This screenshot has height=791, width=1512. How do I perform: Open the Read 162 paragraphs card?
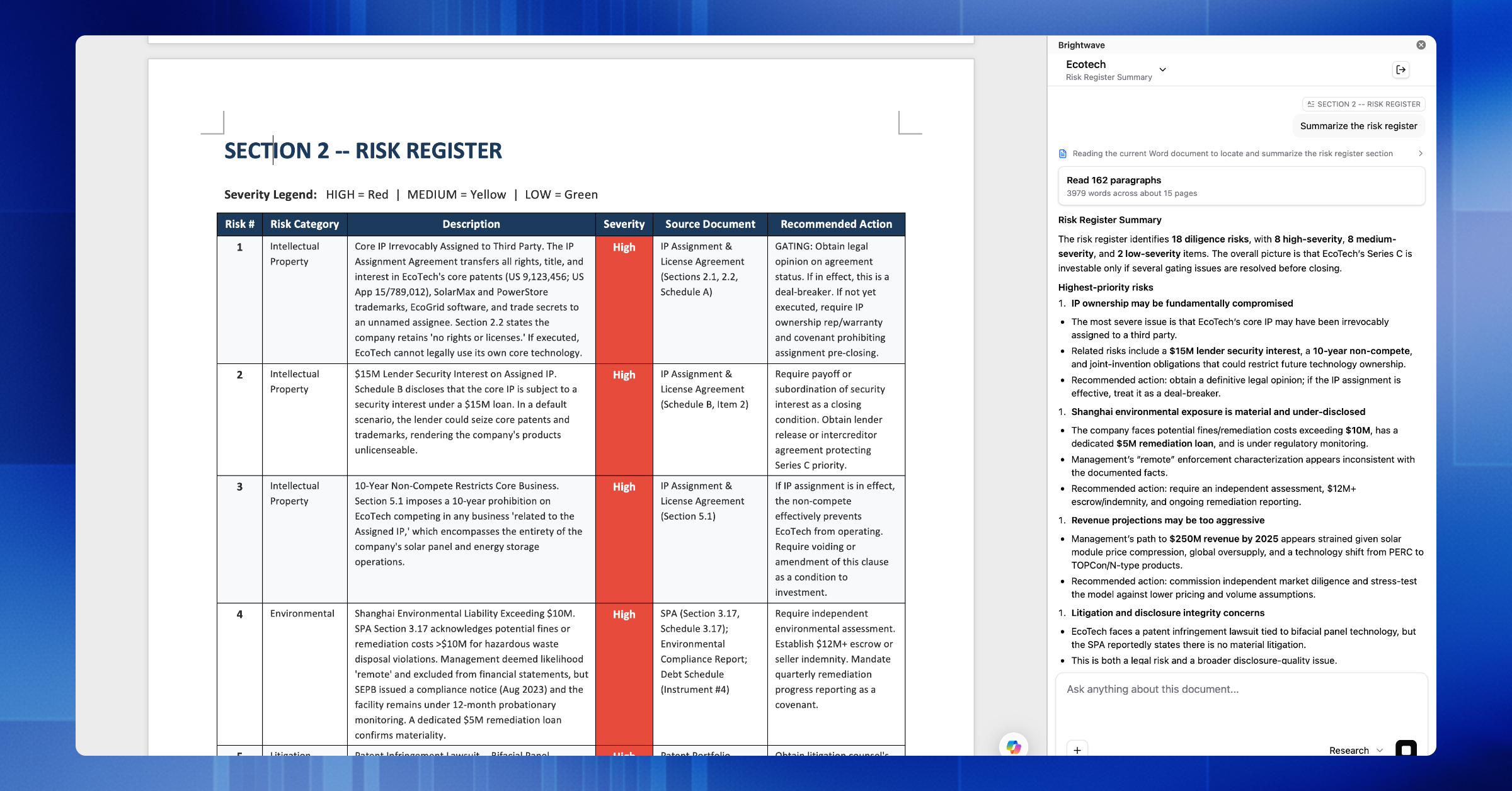(1241, 186)
